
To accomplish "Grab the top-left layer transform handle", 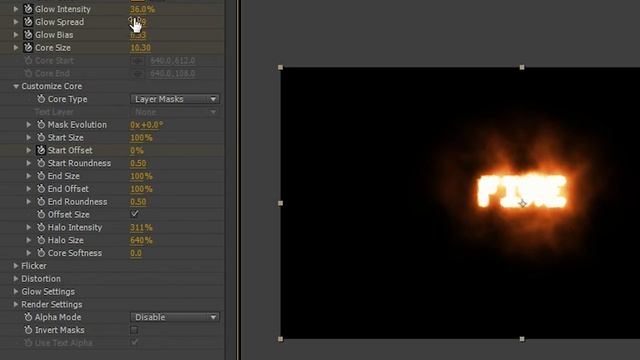I will [x=280, y=67].
